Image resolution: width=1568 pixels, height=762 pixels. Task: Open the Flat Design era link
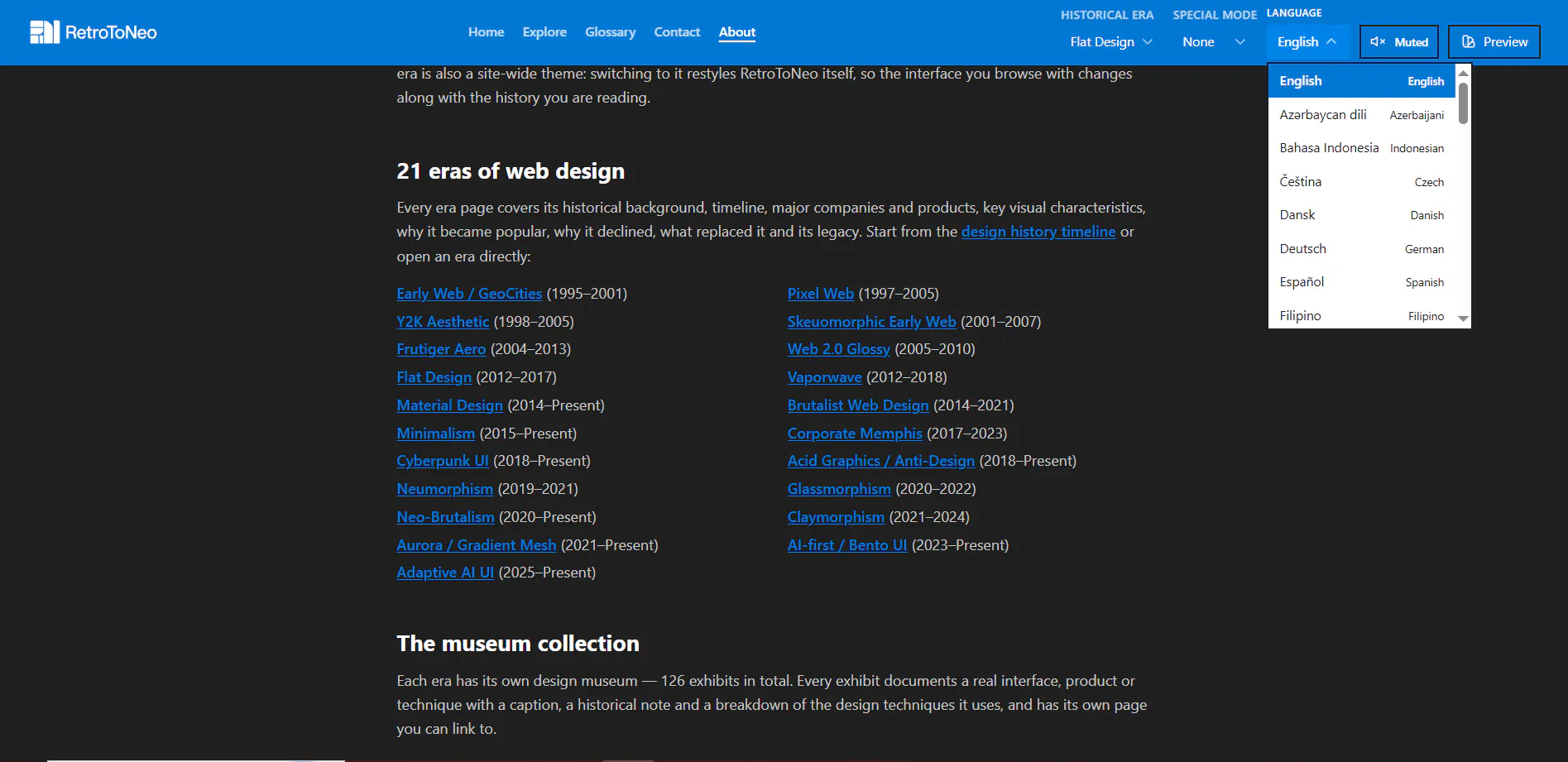point(434,377)
